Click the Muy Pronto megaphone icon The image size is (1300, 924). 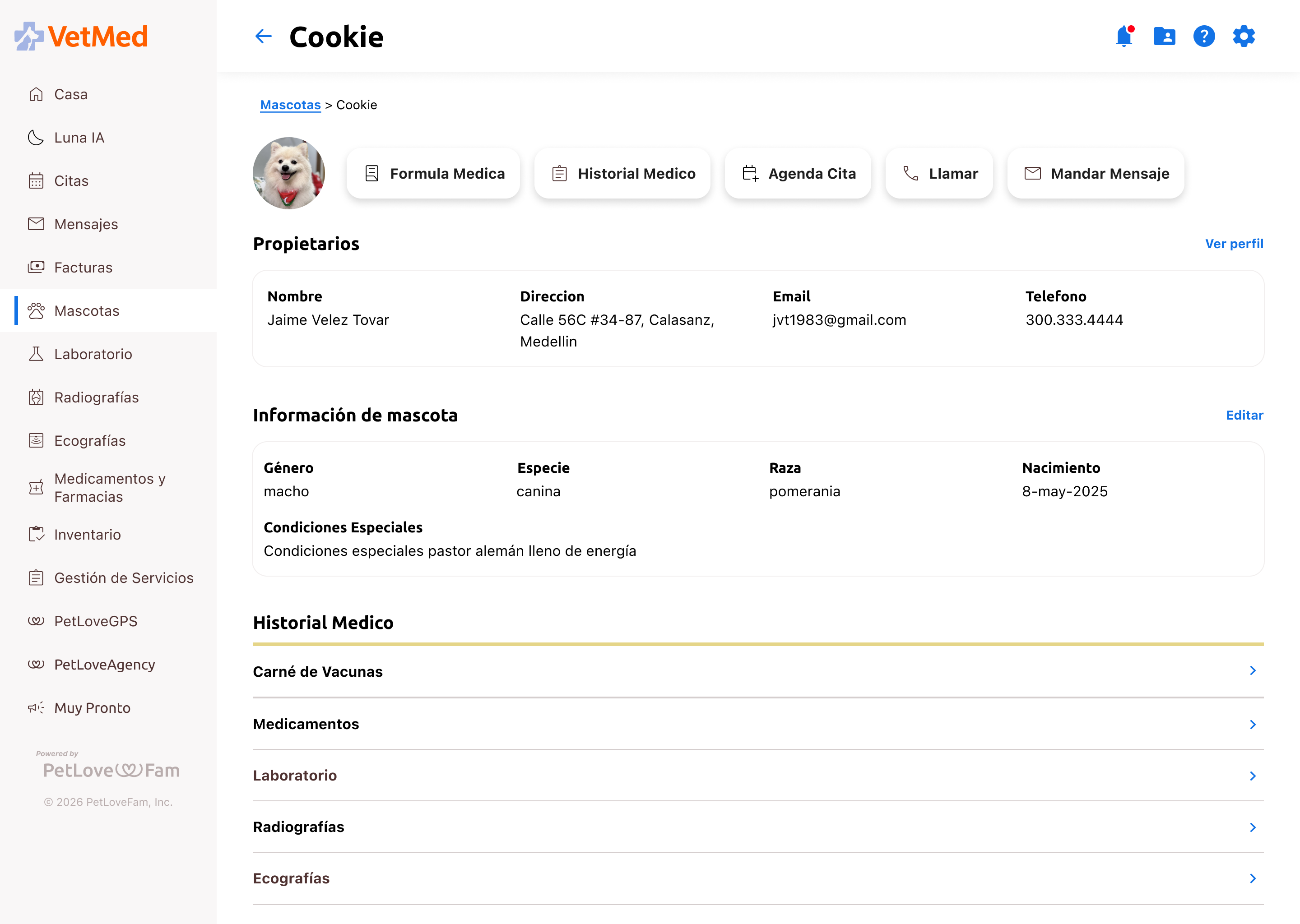(36, 708)
